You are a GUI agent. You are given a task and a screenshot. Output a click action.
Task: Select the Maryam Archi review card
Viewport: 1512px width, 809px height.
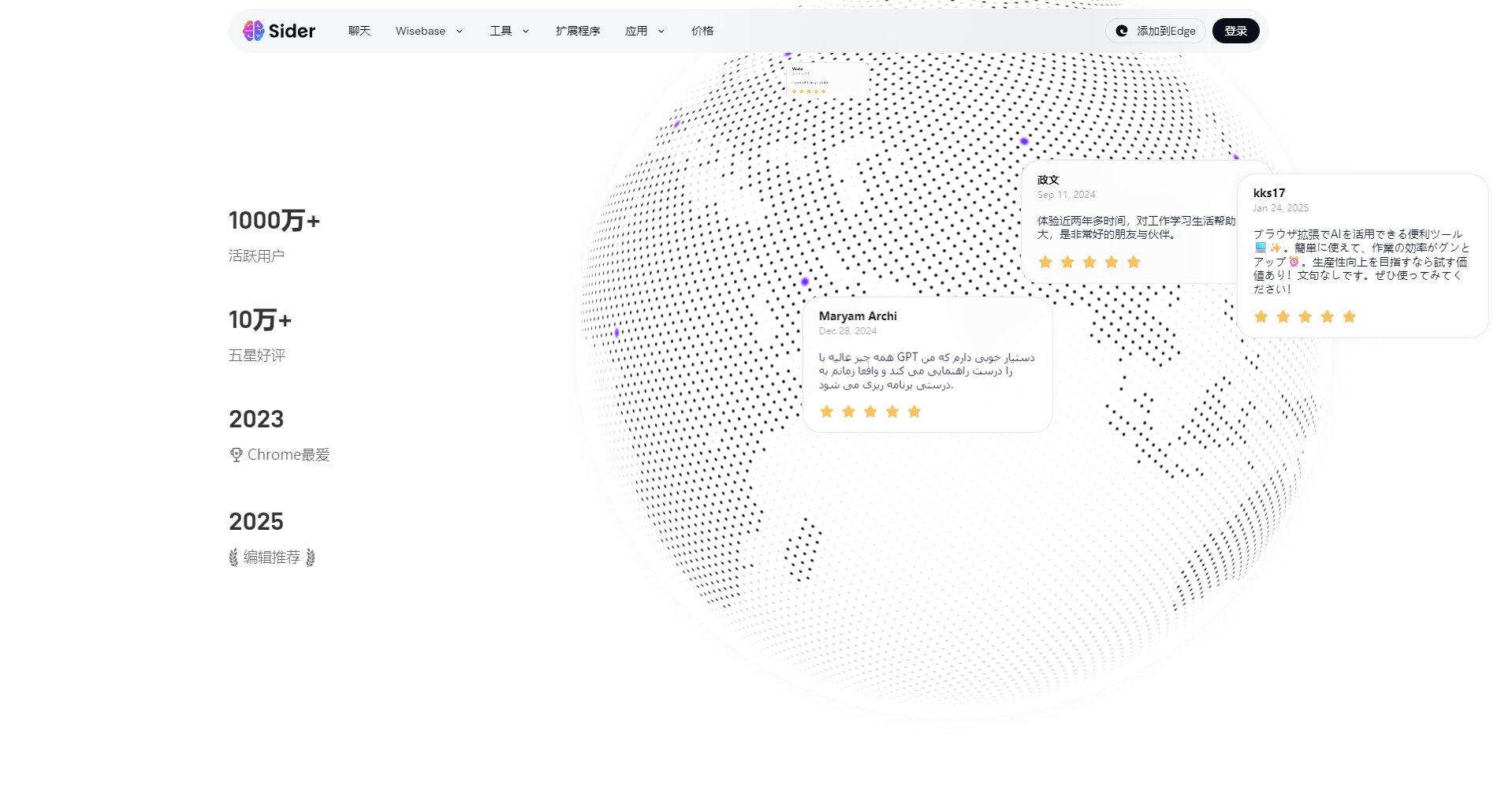pyautogui.click(x=926, y=364)
